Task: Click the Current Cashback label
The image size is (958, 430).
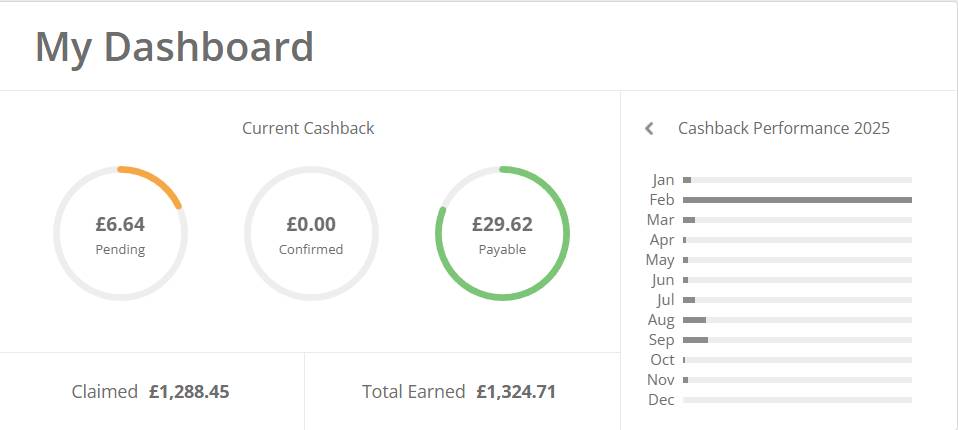Action: pyautogui.click(x=308, y=128)
